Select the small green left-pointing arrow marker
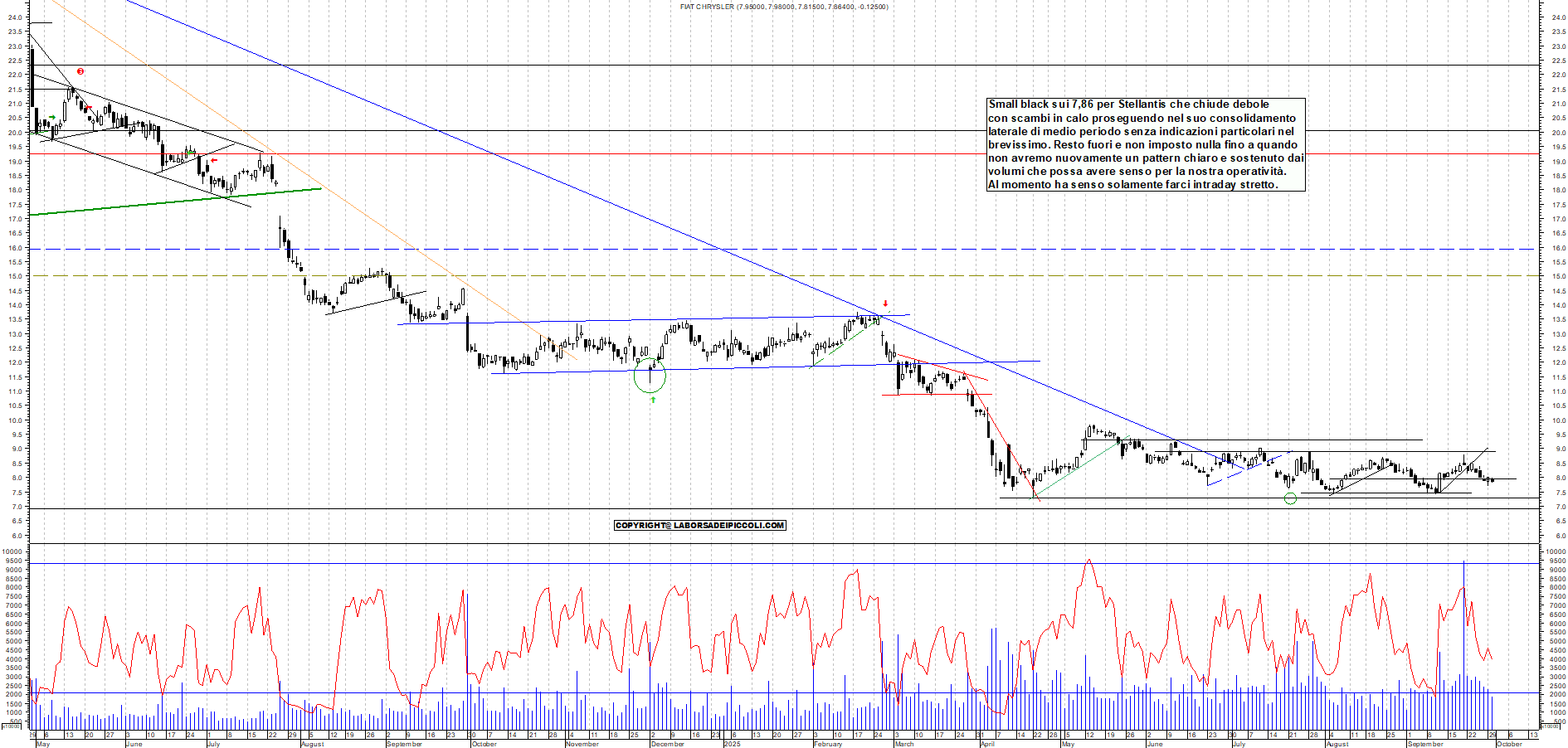The image size is (1568, 748). pyautogui.click(x=192, y=153)
